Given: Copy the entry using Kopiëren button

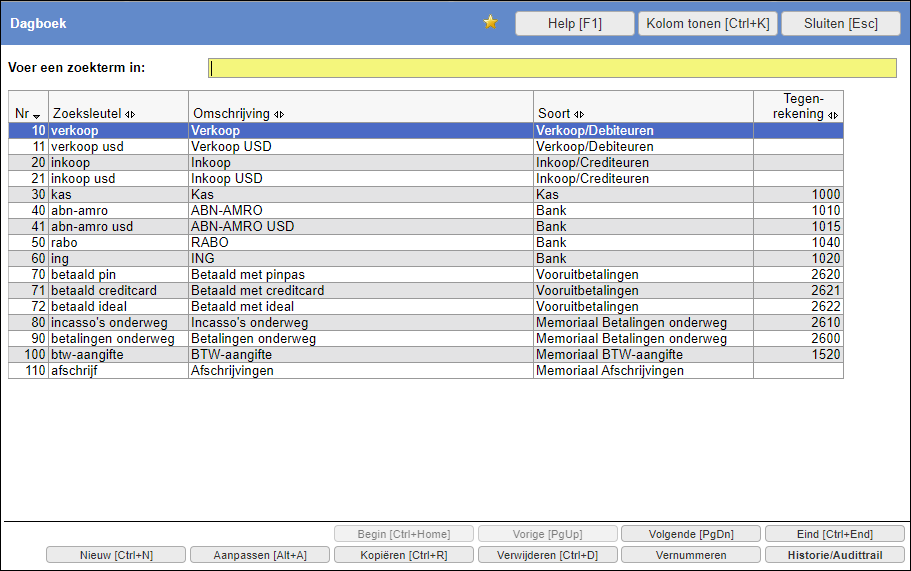Looking at the screenshot, I should click(x=403, y=555).
